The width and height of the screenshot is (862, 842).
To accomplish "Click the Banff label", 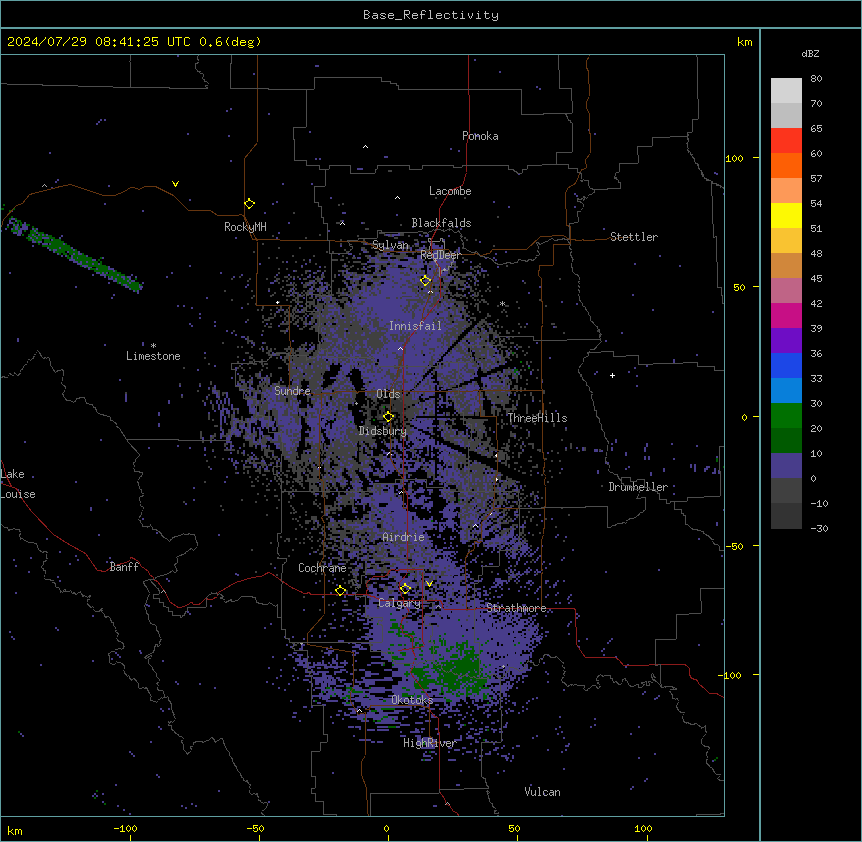I will pyautogui.click(x=124, y=567).
